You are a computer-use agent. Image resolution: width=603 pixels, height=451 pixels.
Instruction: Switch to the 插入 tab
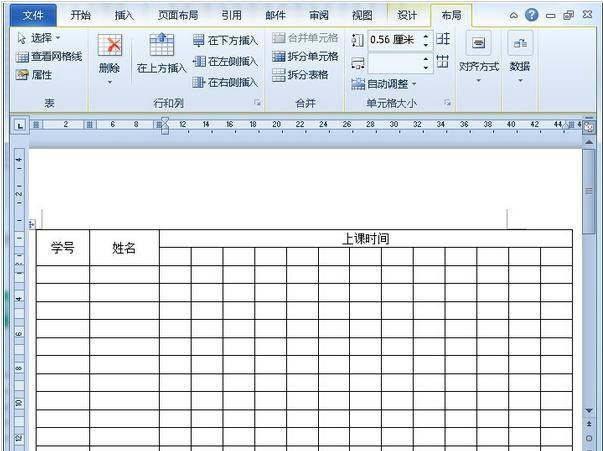[x=124, y=15]
